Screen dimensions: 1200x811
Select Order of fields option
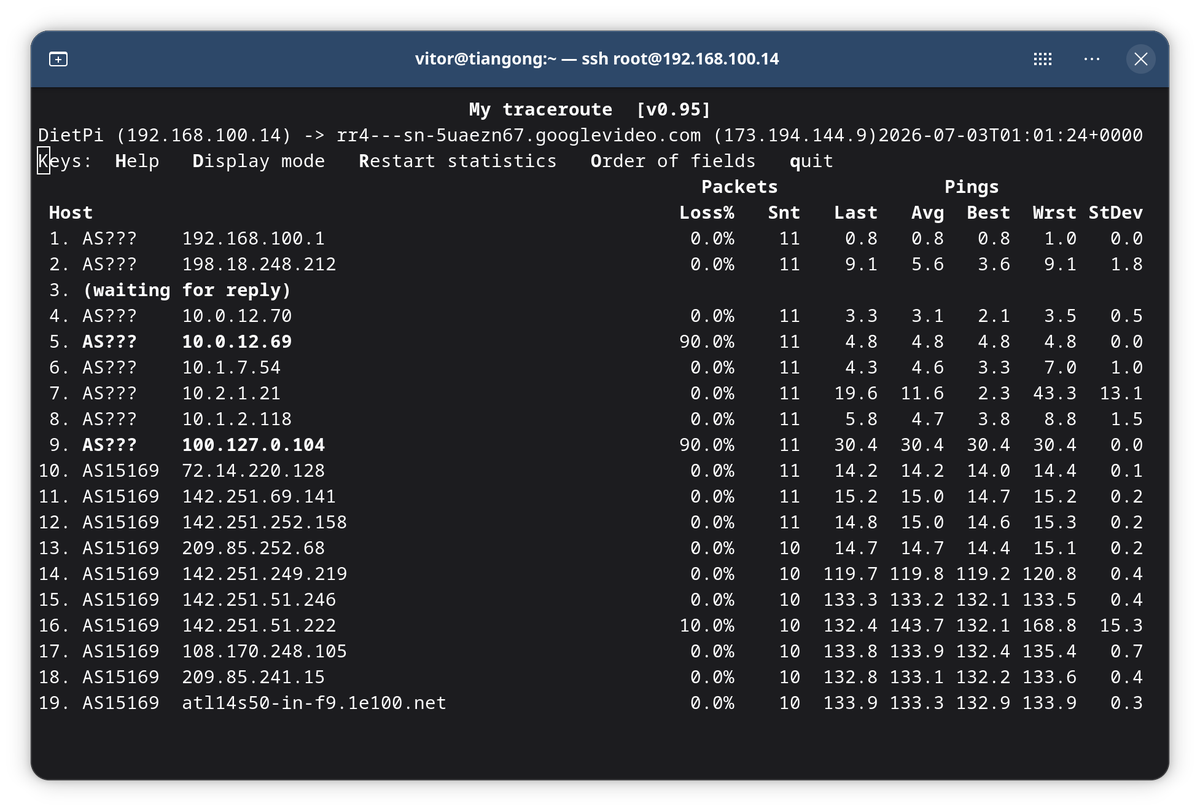pos(673,161)
